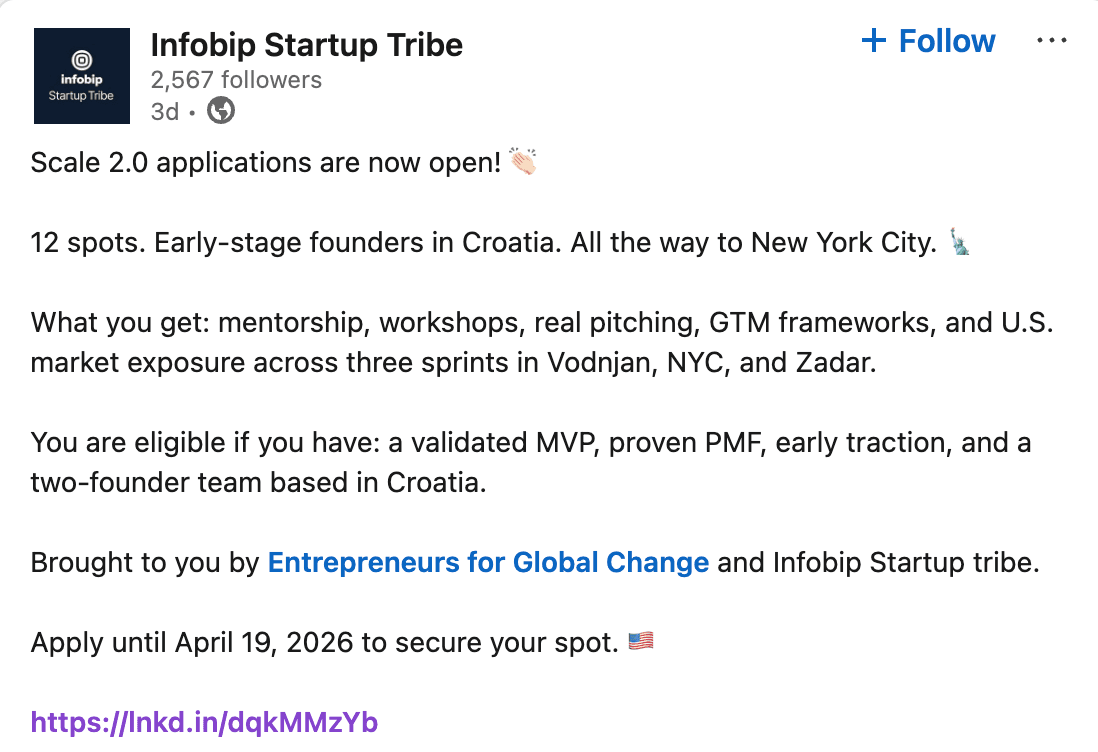This screenshot has width=1098, height=752.
Task: Open the lnkd.in shortened URL
Action: [204, 721]
